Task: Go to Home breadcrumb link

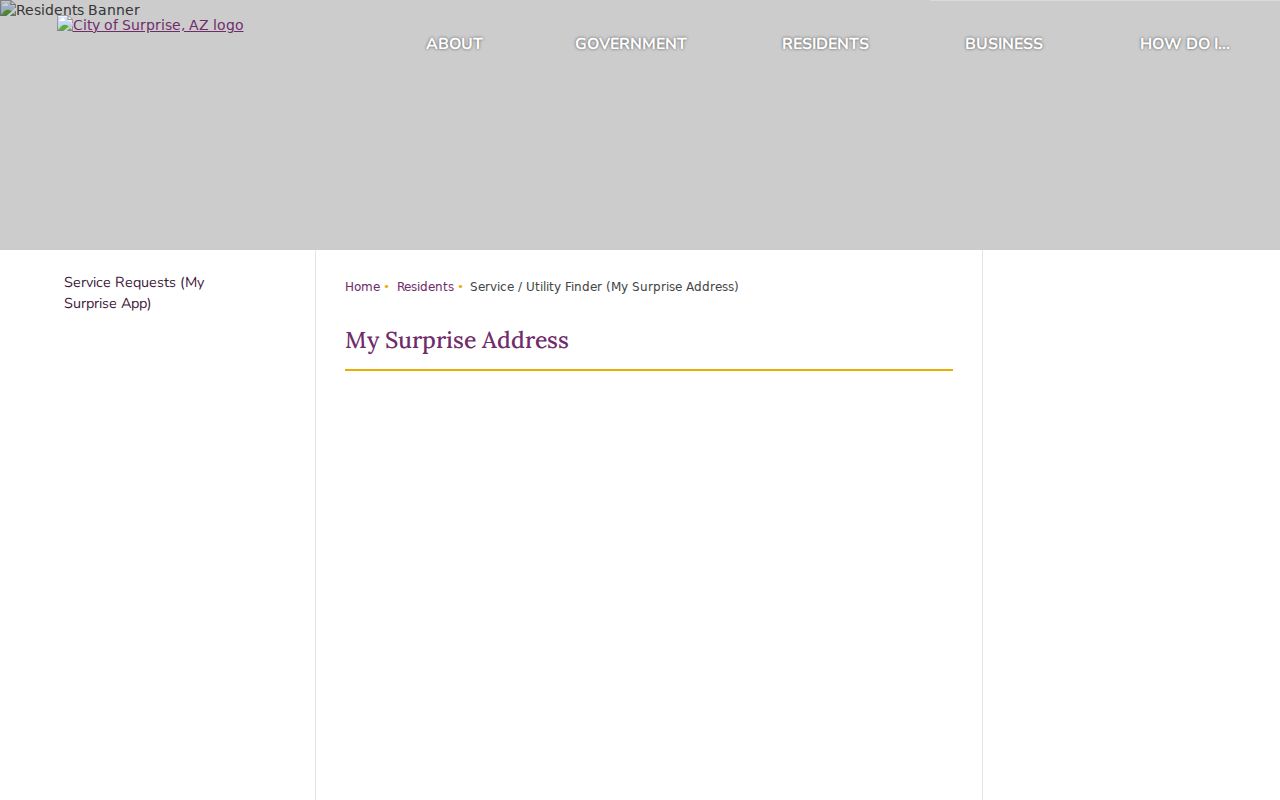Action: click(x=362, y=287)
